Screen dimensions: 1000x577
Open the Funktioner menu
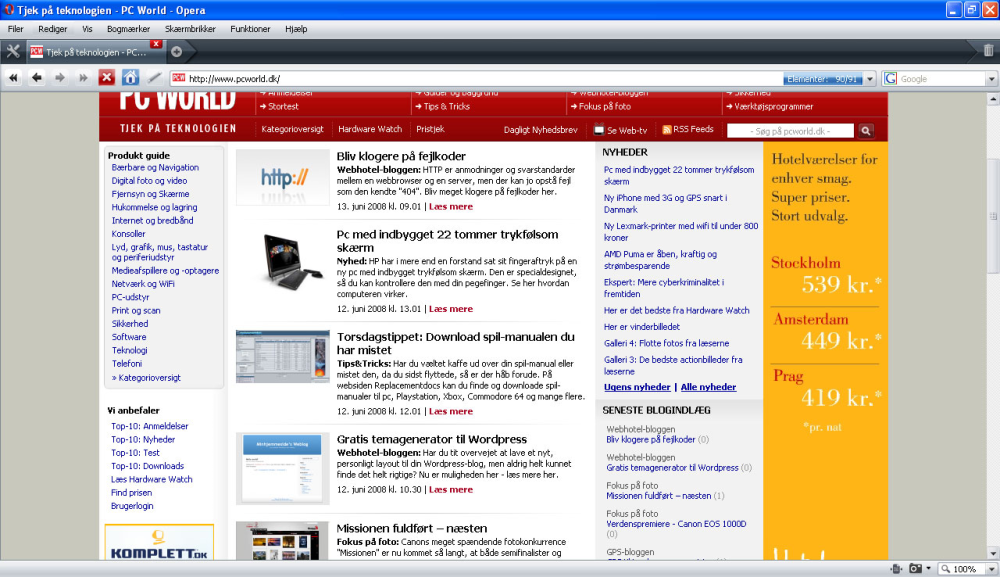tap(250, 29)
